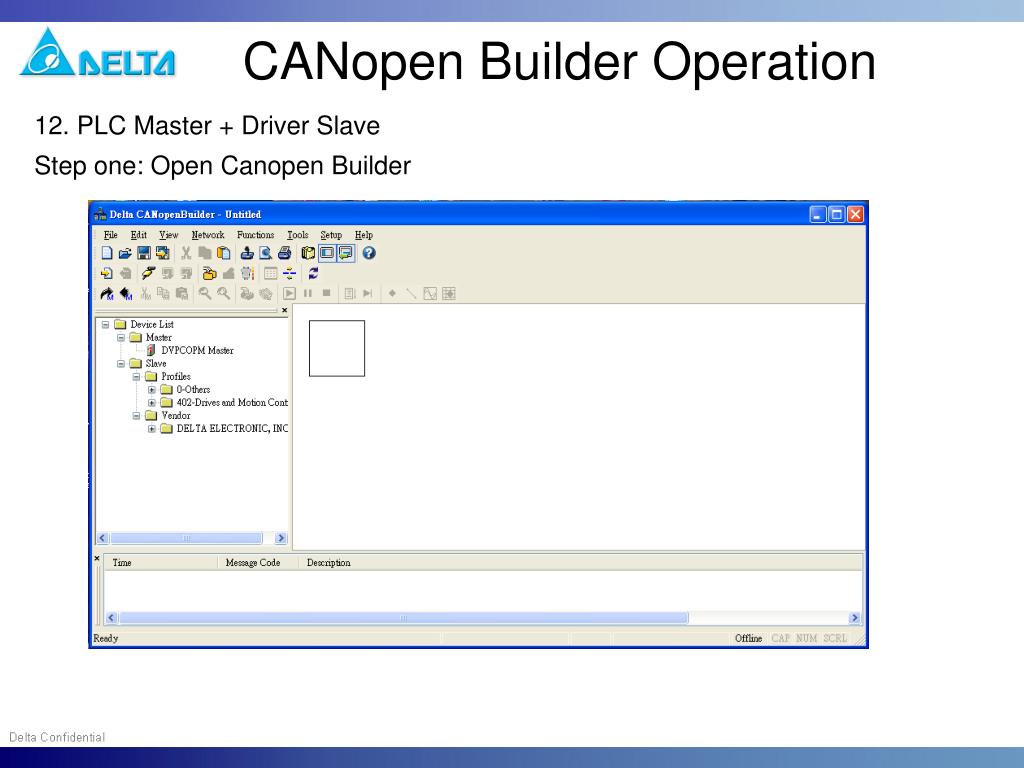Viewport: 1024px width, 768px height.
Task: Open the File menu
Action: 110,235
